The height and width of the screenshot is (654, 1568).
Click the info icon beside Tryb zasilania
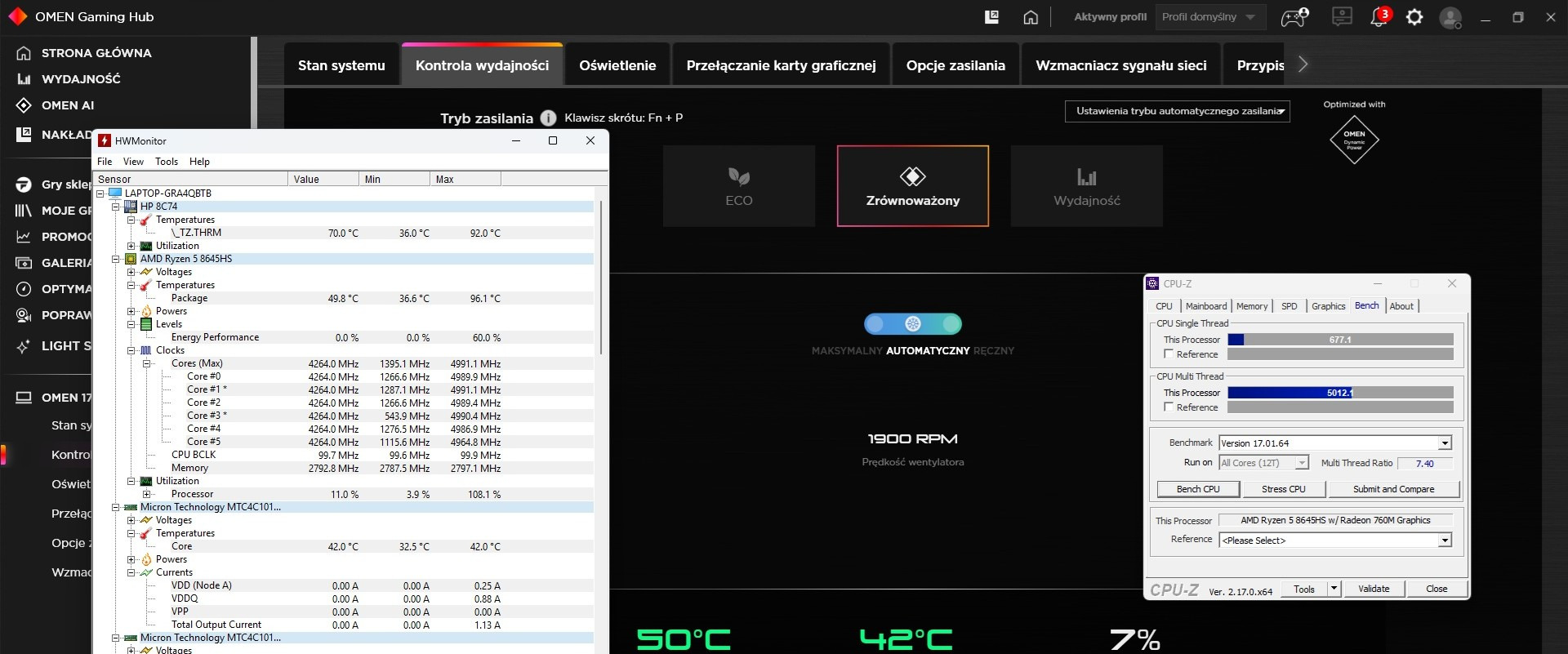549,118
